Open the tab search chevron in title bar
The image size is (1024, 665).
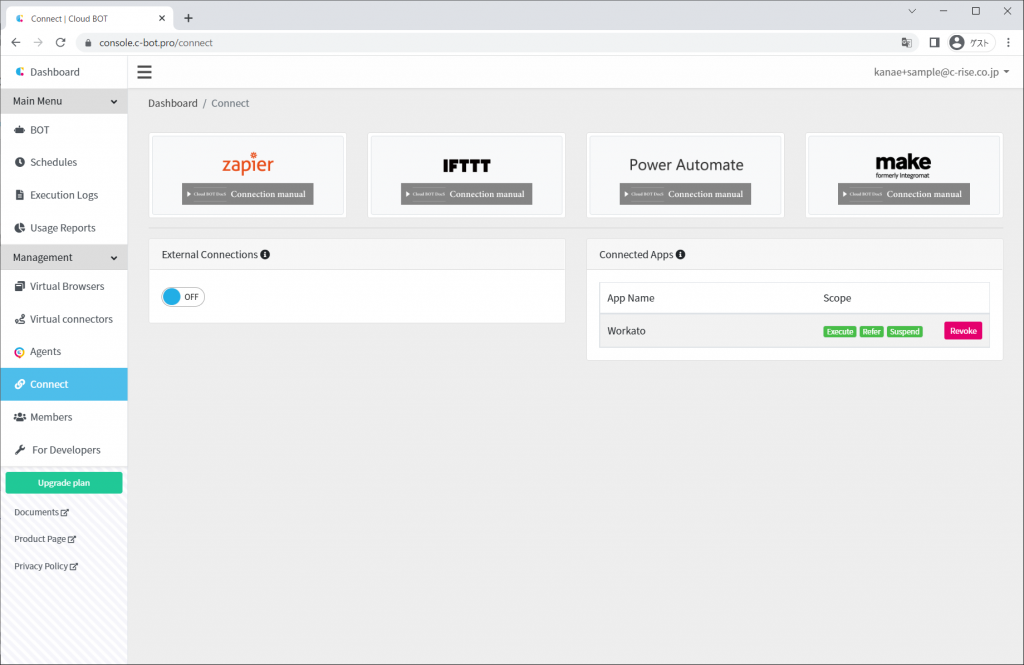(912, 11)
